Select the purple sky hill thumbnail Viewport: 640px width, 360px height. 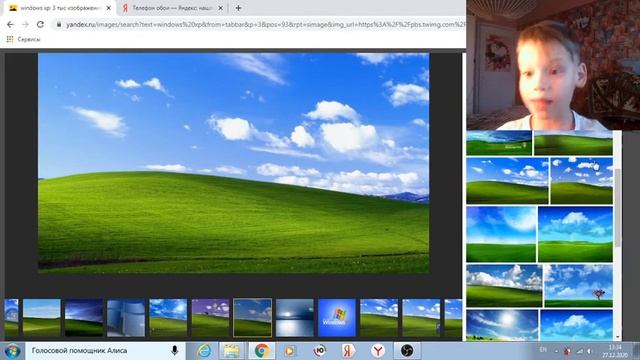tap(211, 318)
